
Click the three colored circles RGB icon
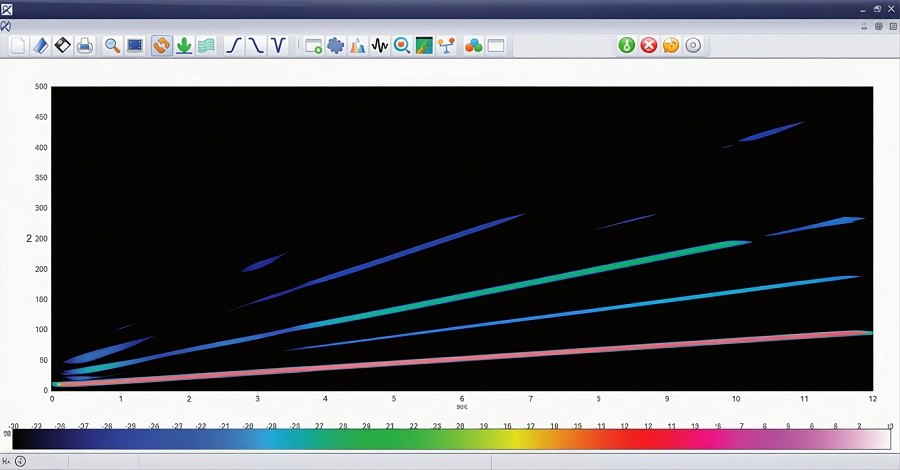474,45
